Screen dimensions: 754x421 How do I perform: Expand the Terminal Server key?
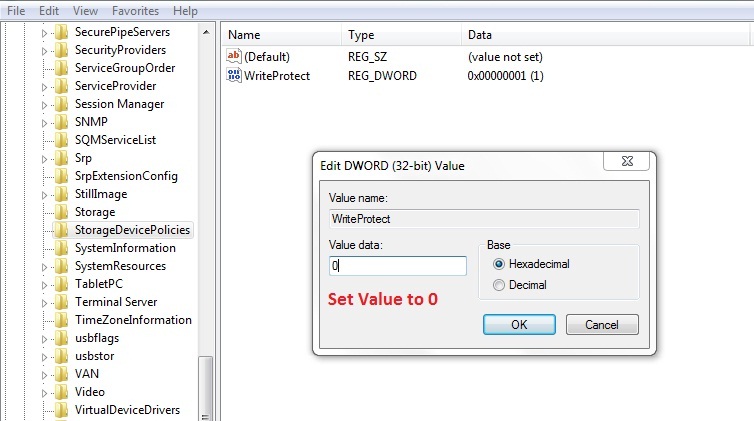click(x=44, y=303)
